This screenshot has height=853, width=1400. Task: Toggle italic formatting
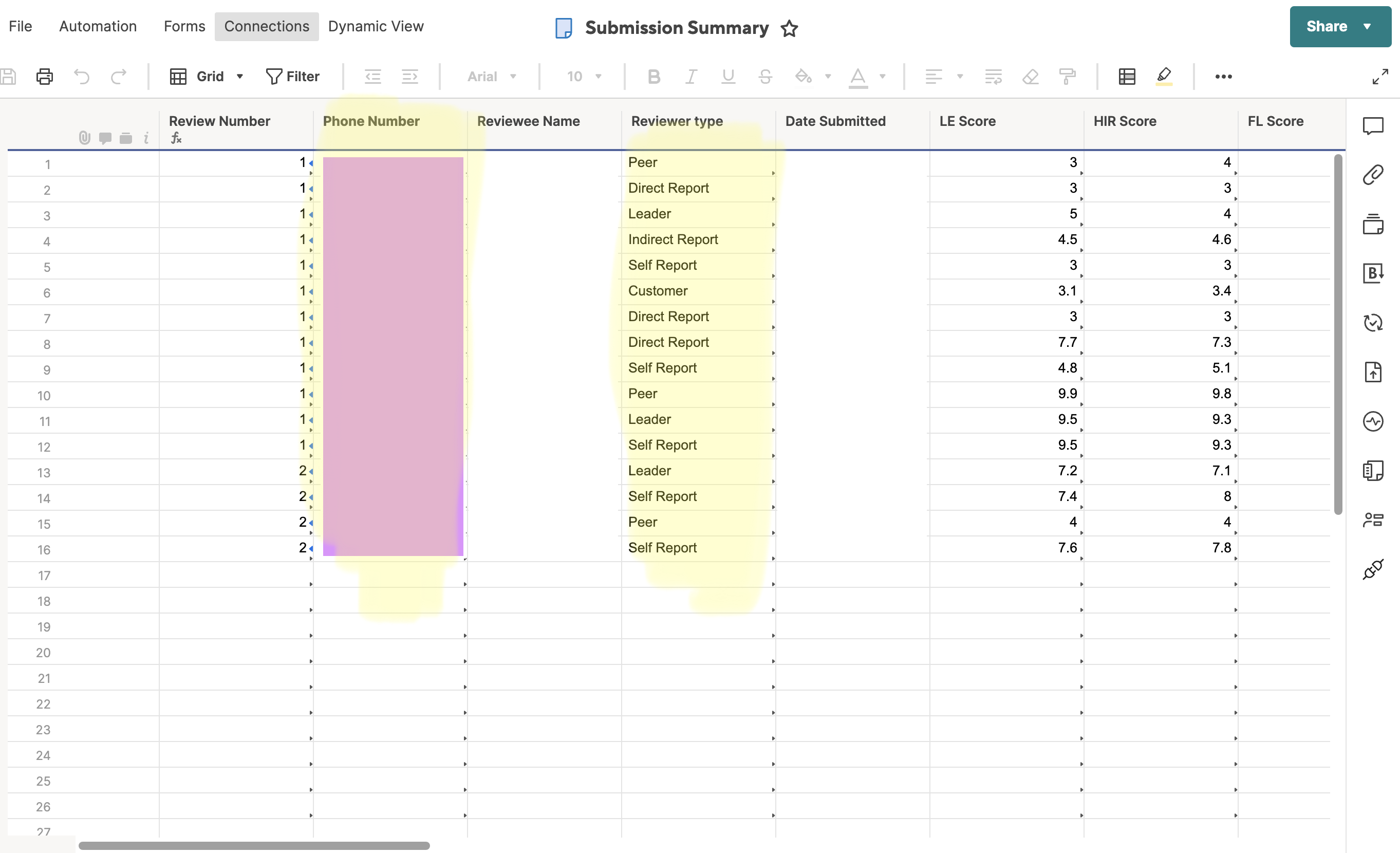pyautogui.click(x=691, y=76)
